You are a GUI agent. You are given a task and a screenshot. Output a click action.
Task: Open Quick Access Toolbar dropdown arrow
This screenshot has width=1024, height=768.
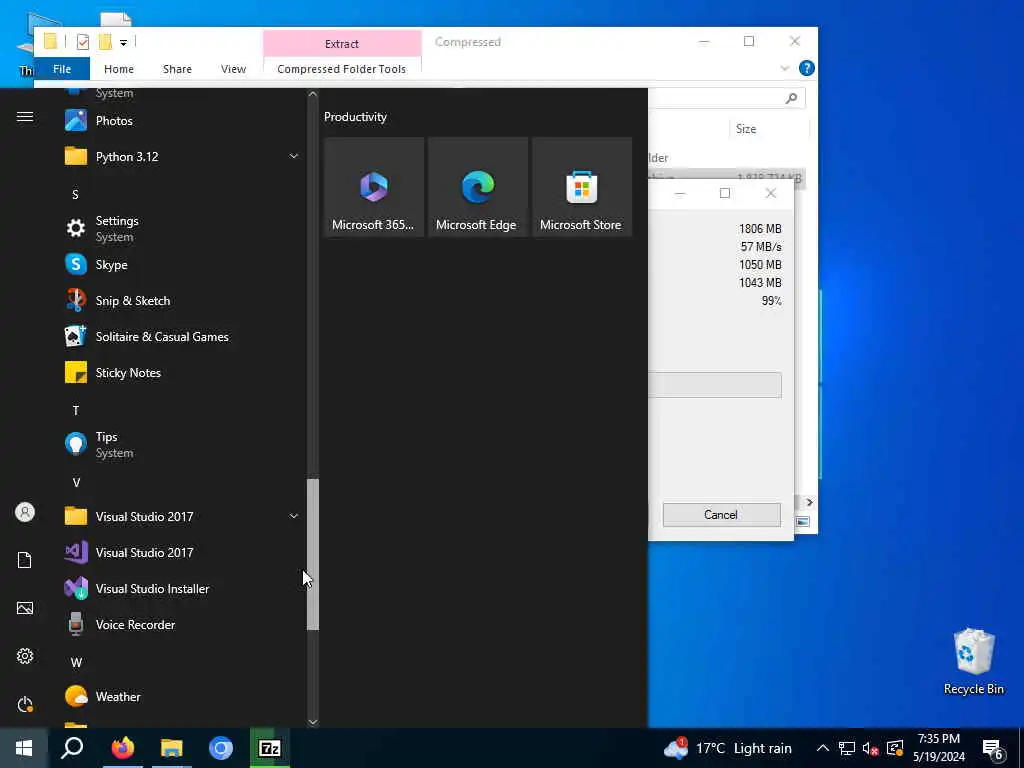pos(123,42)
